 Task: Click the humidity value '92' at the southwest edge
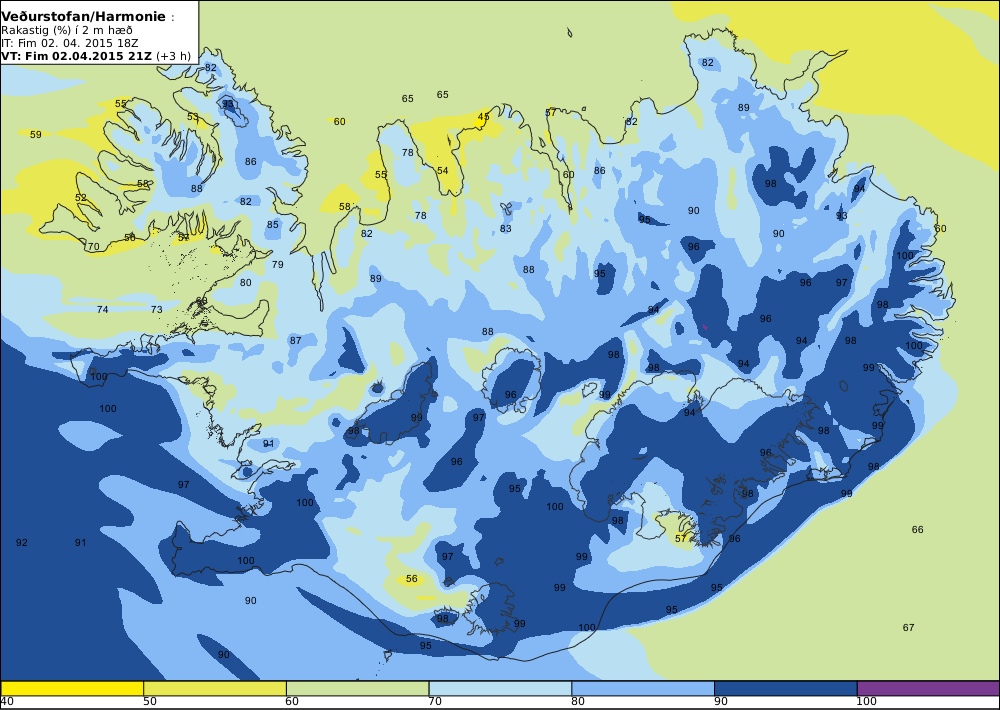(22, 543)
